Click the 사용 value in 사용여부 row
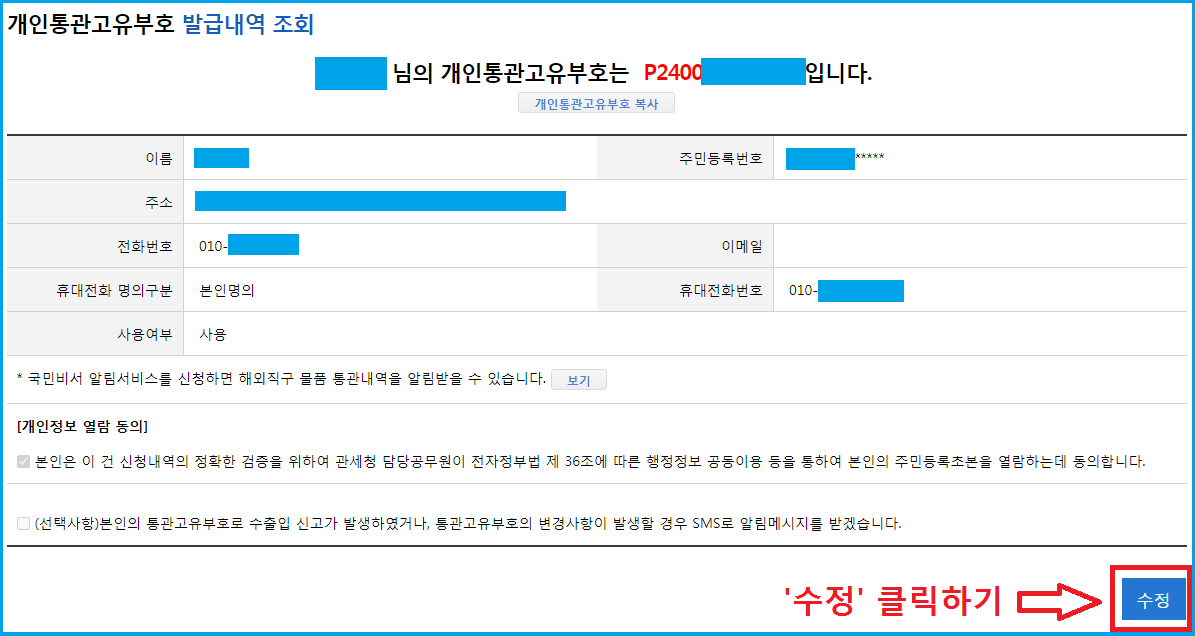 (214, 334)
